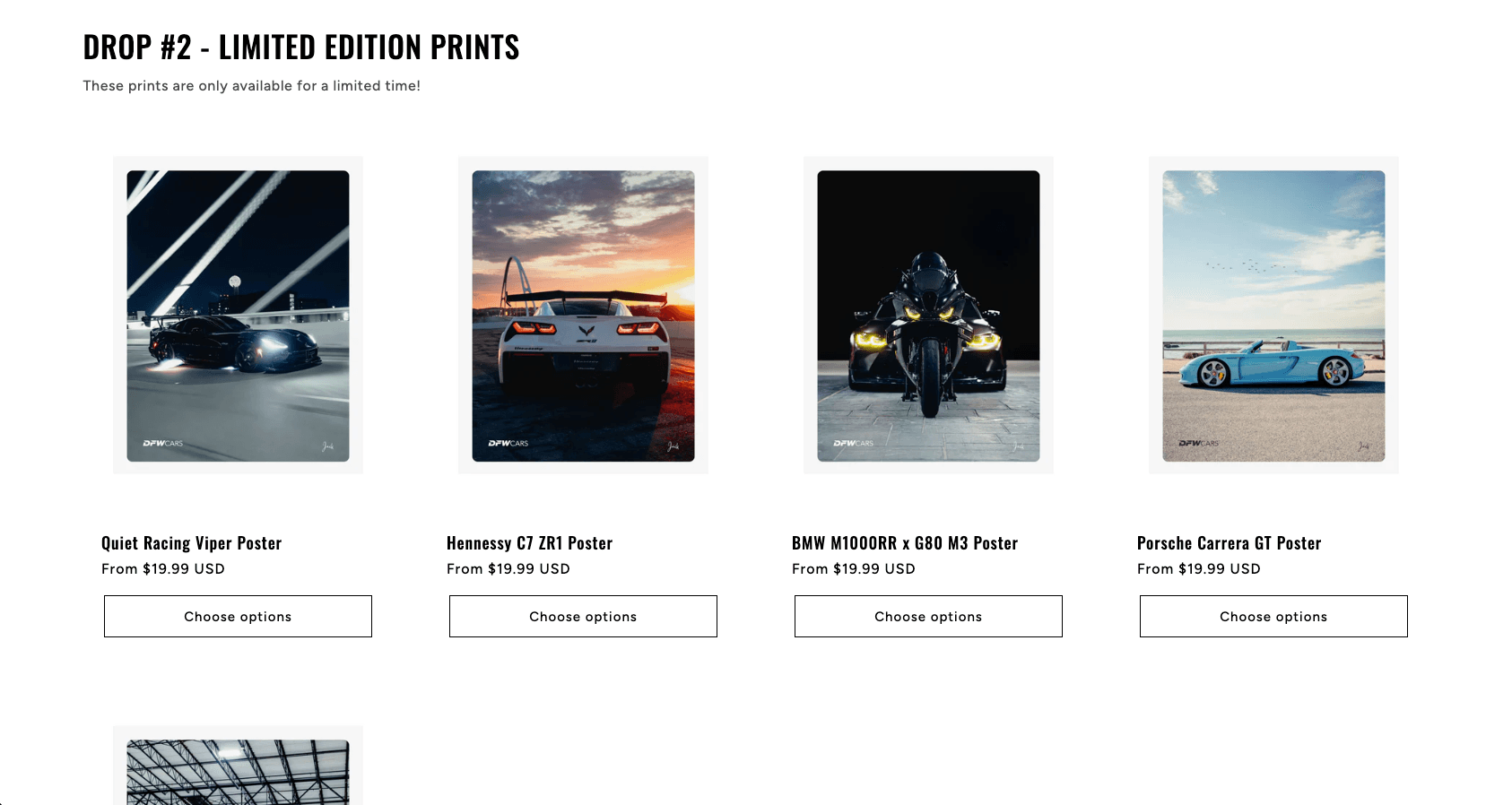Open the Hennessy C7 ZR1 Poster product link
This screenshot has height=805, width=1512.
click(x=529, y=542)
